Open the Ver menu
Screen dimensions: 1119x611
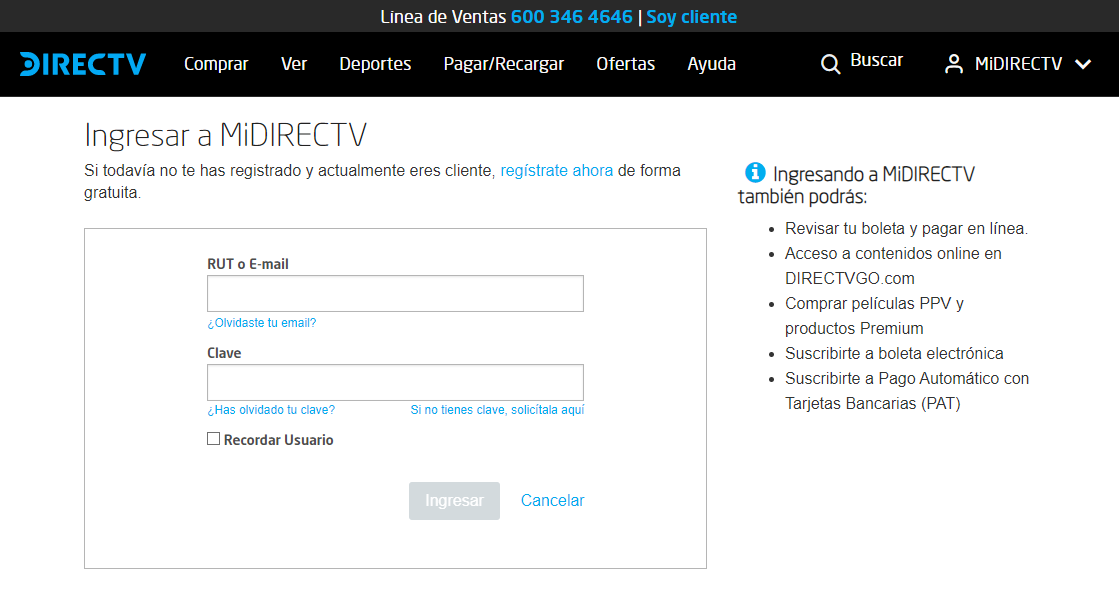click(293, 64)
